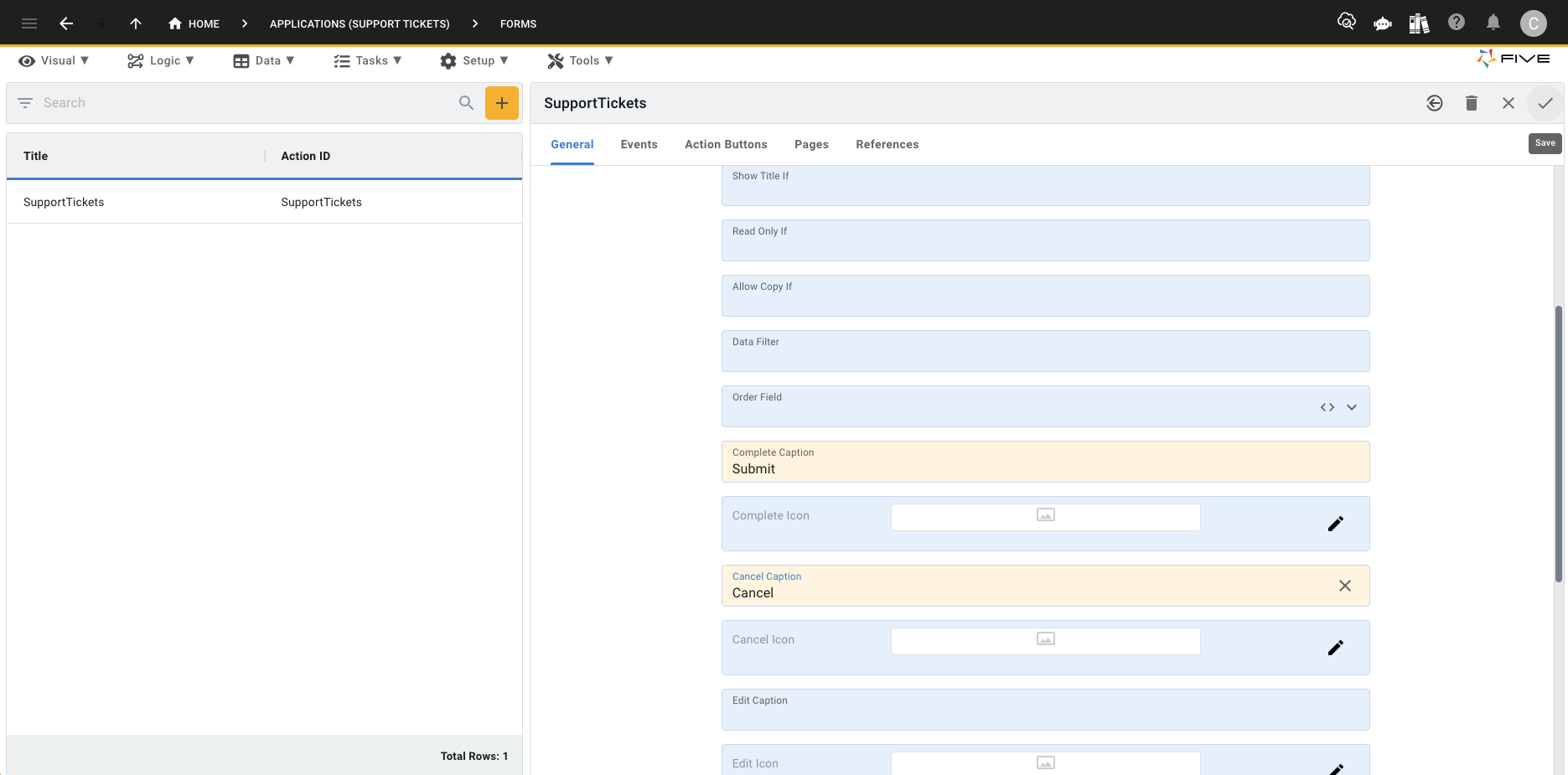Open the FORMS breadcrumb link
Screen dimensions: 1568x775
518,23
